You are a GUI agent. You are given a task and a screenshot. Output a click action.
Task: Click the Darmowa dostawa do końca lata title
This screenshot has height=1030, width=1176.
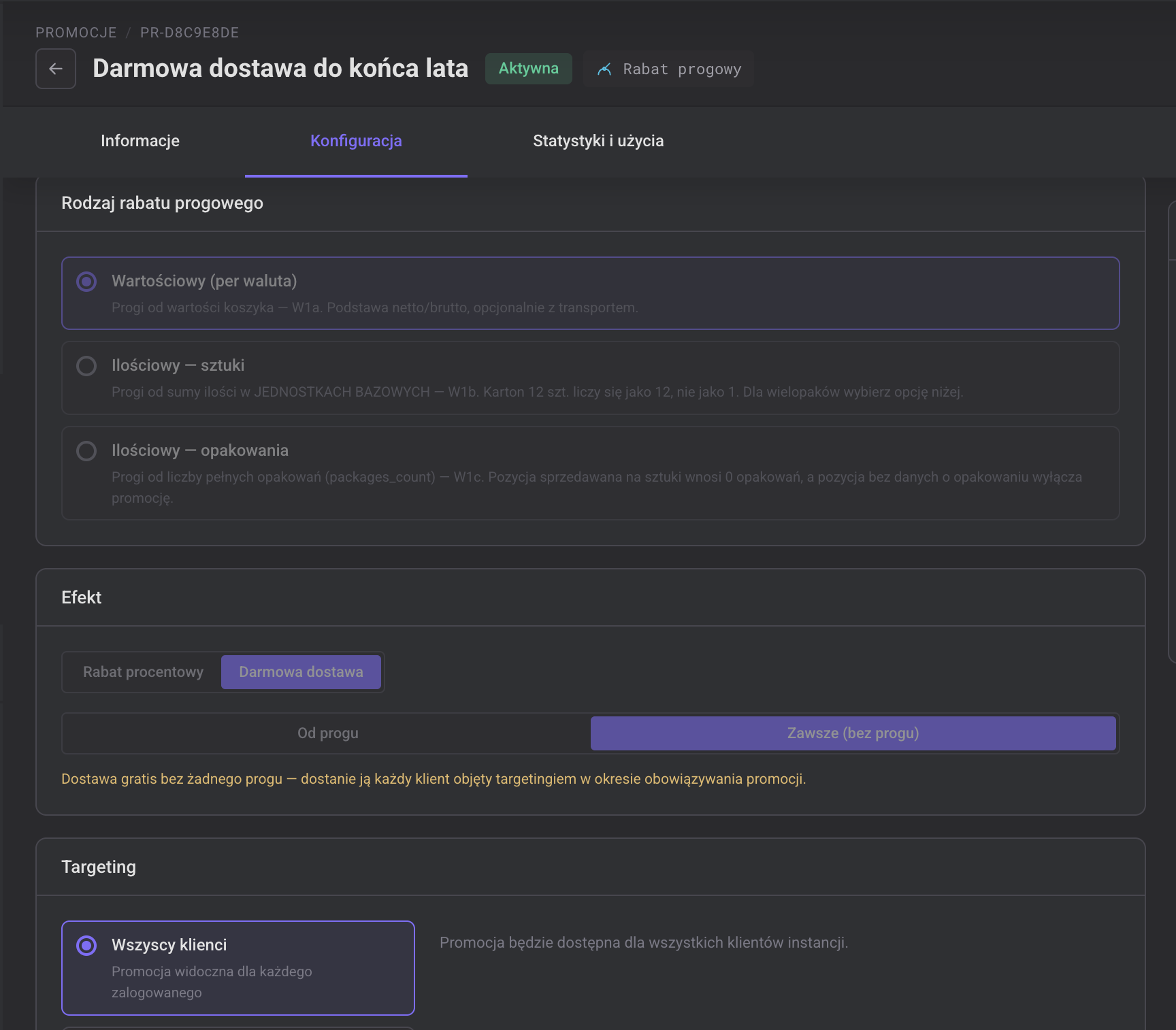pyautogui.click(x=280, y=69)
